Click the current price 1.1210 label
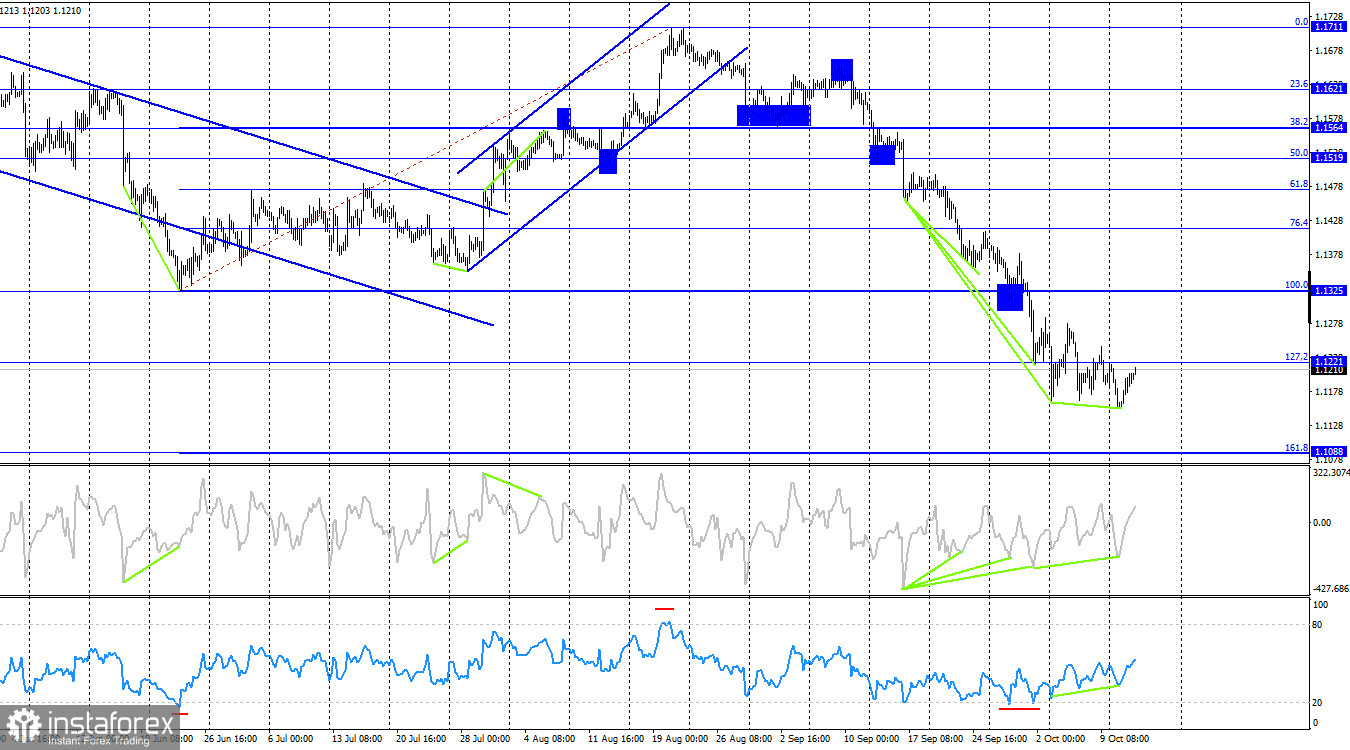Viewport: 1350px width, 750px height. point(1329,370)
